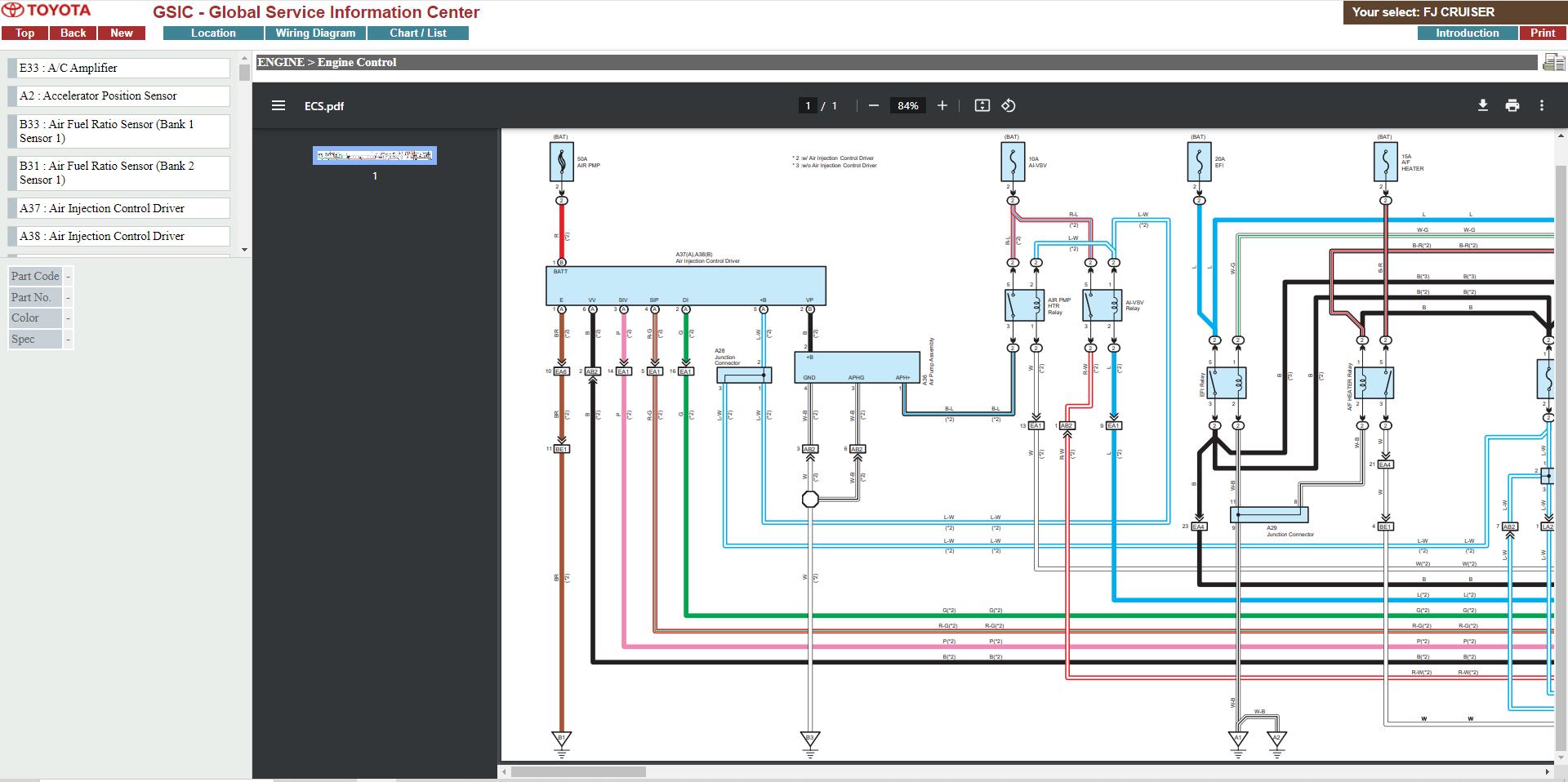1568x782 pixels.
Task: Click the PDF page number field
Action: [x=808, y=105]
